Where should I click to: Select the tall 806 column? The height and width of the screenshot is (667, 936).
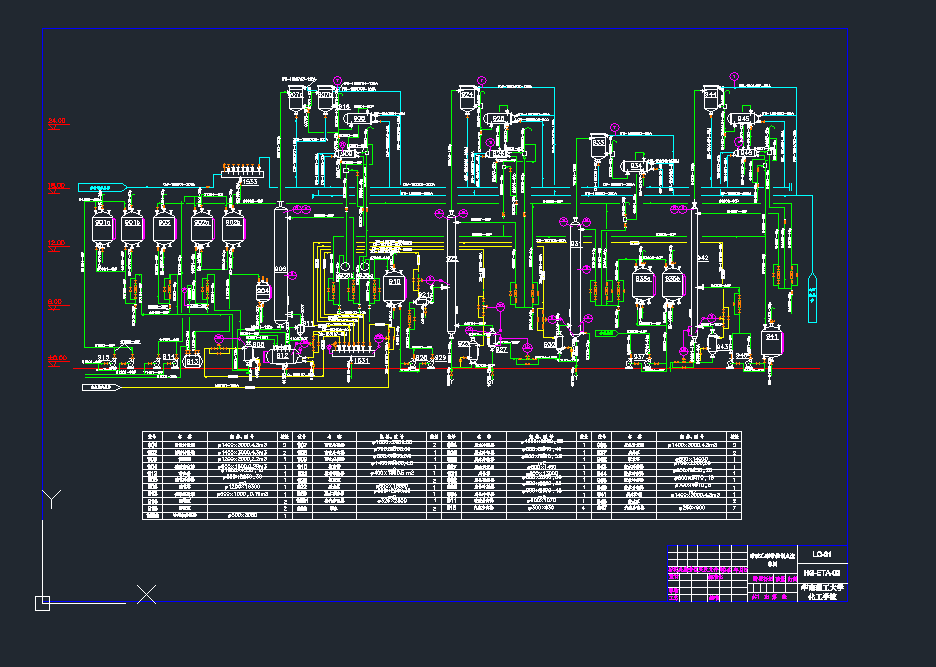pos(281,266)
